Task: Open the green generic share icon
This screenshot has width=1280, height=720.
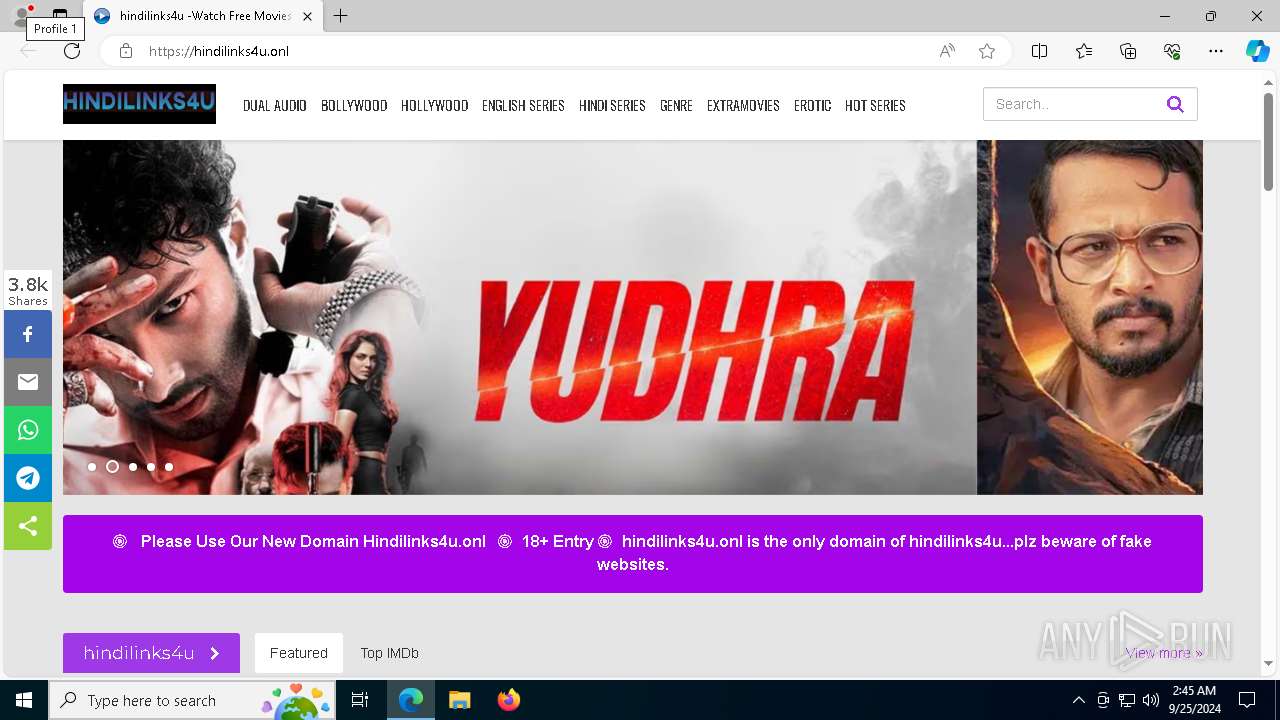Action: click(x=28, y=526)
